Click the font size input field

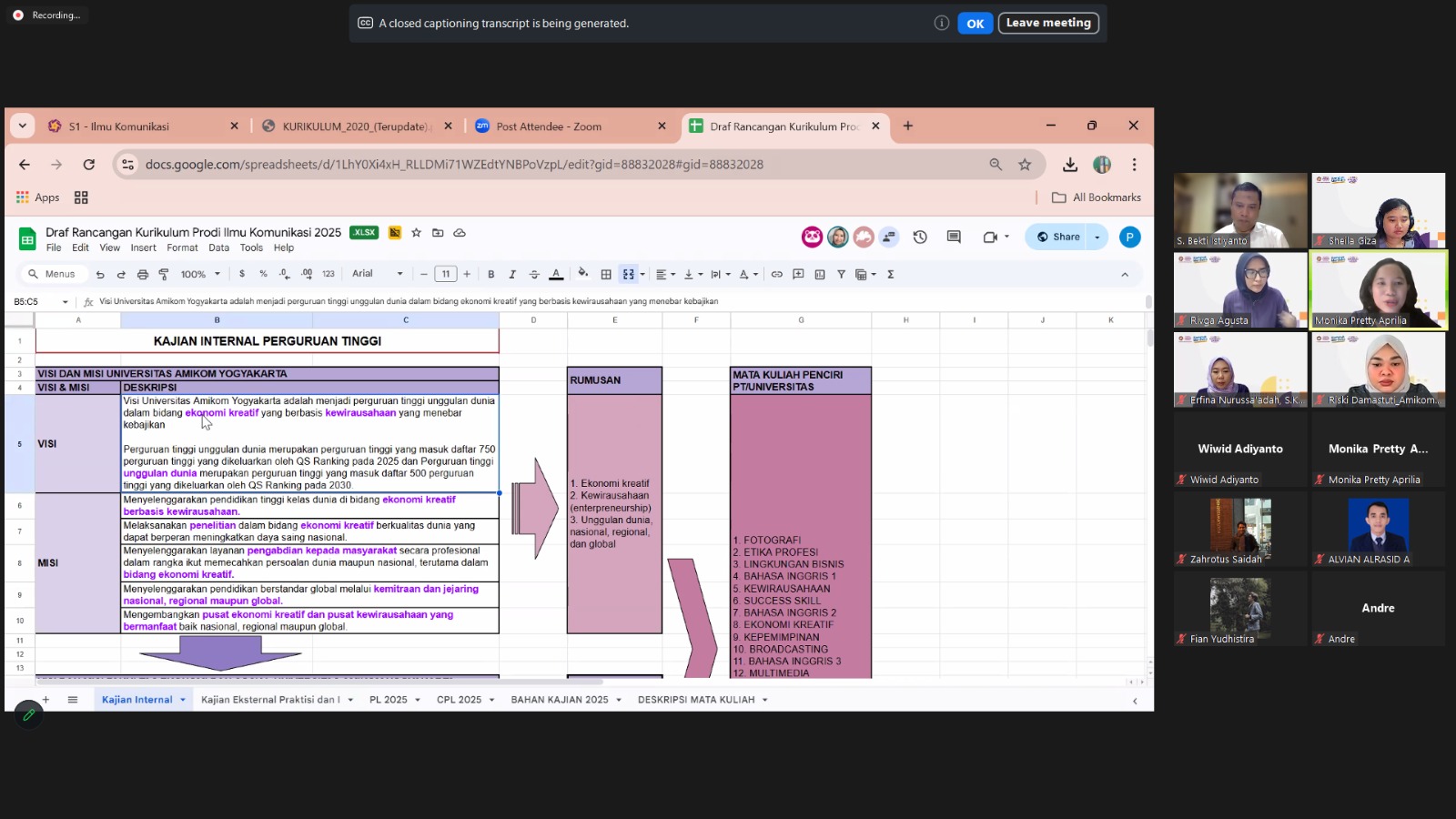[446, 274]
